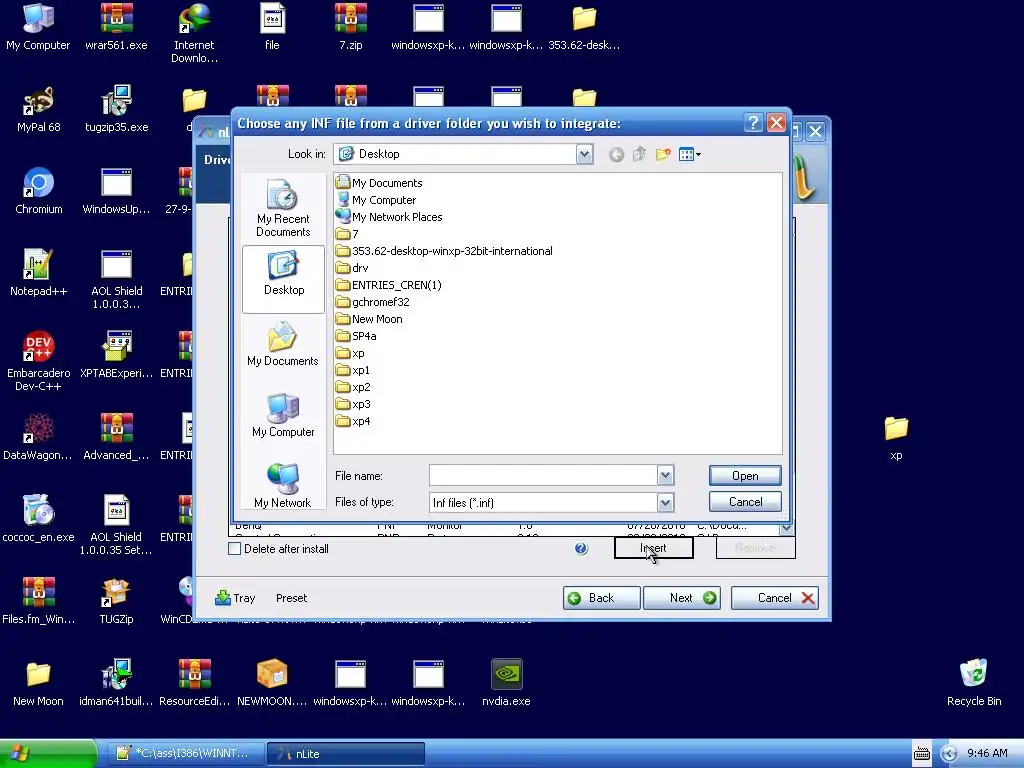Click the Tray button in nLite
1024x768 pixels.
[x=235, y=598]
